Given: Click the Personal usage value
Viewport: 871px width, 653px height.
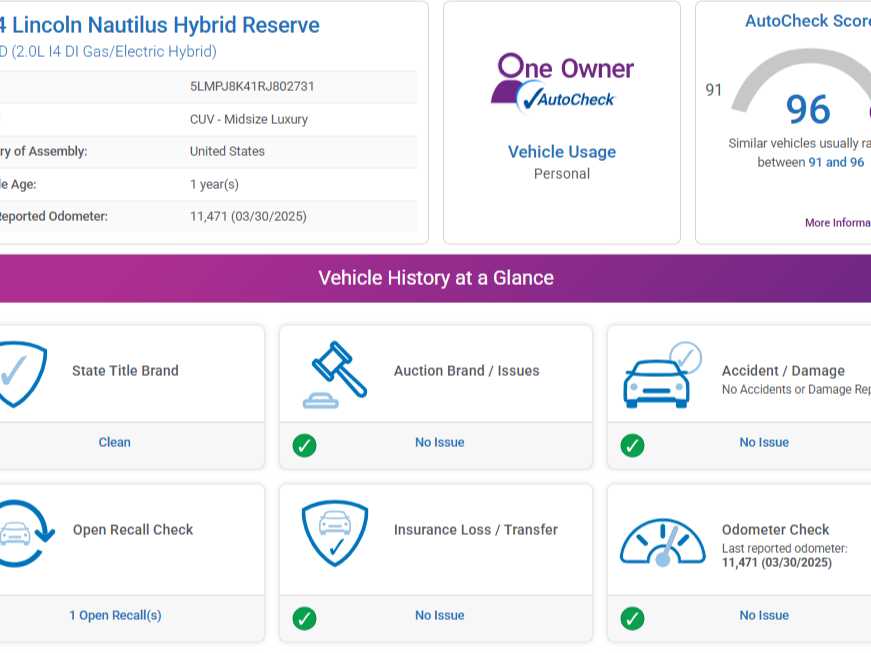Looking at the screenshot, I should coord(562,174).
